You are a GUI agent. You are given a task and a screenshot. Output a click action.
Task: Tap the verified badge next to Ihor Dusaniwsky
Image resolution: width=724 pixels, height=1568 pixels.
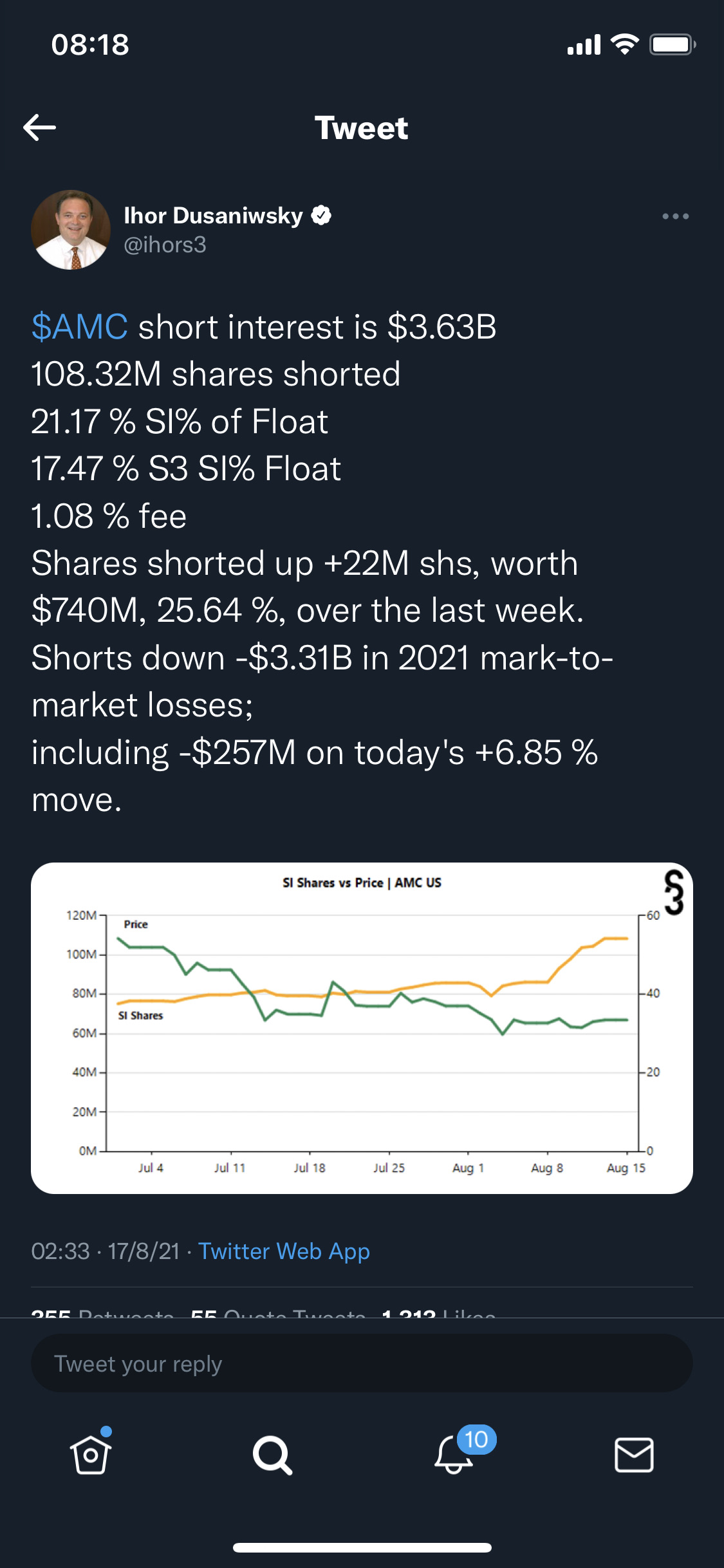point(321,216)
